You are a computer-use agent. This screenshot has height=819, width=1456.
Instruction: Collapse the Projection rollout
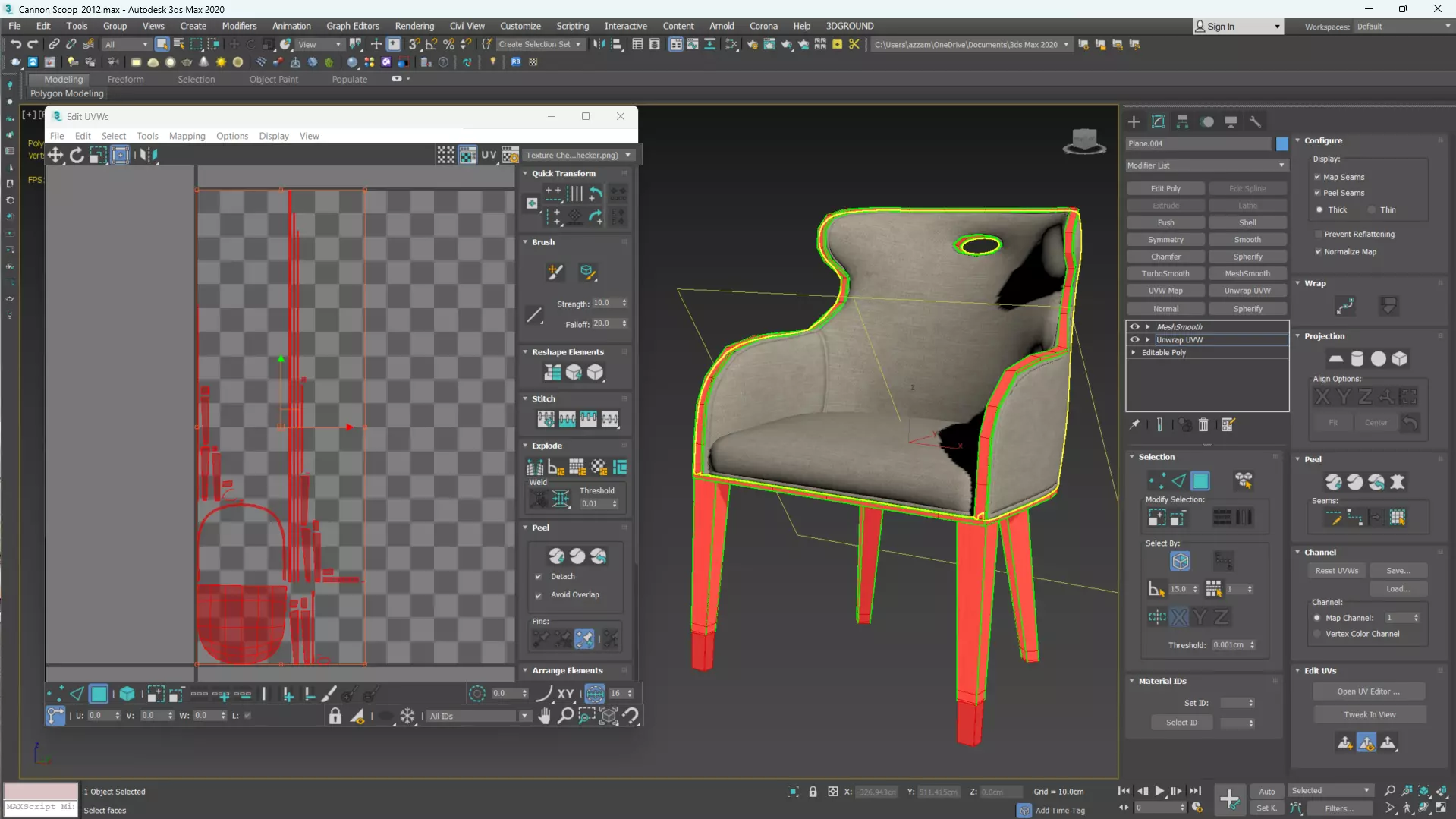(x=1297, y=336)
